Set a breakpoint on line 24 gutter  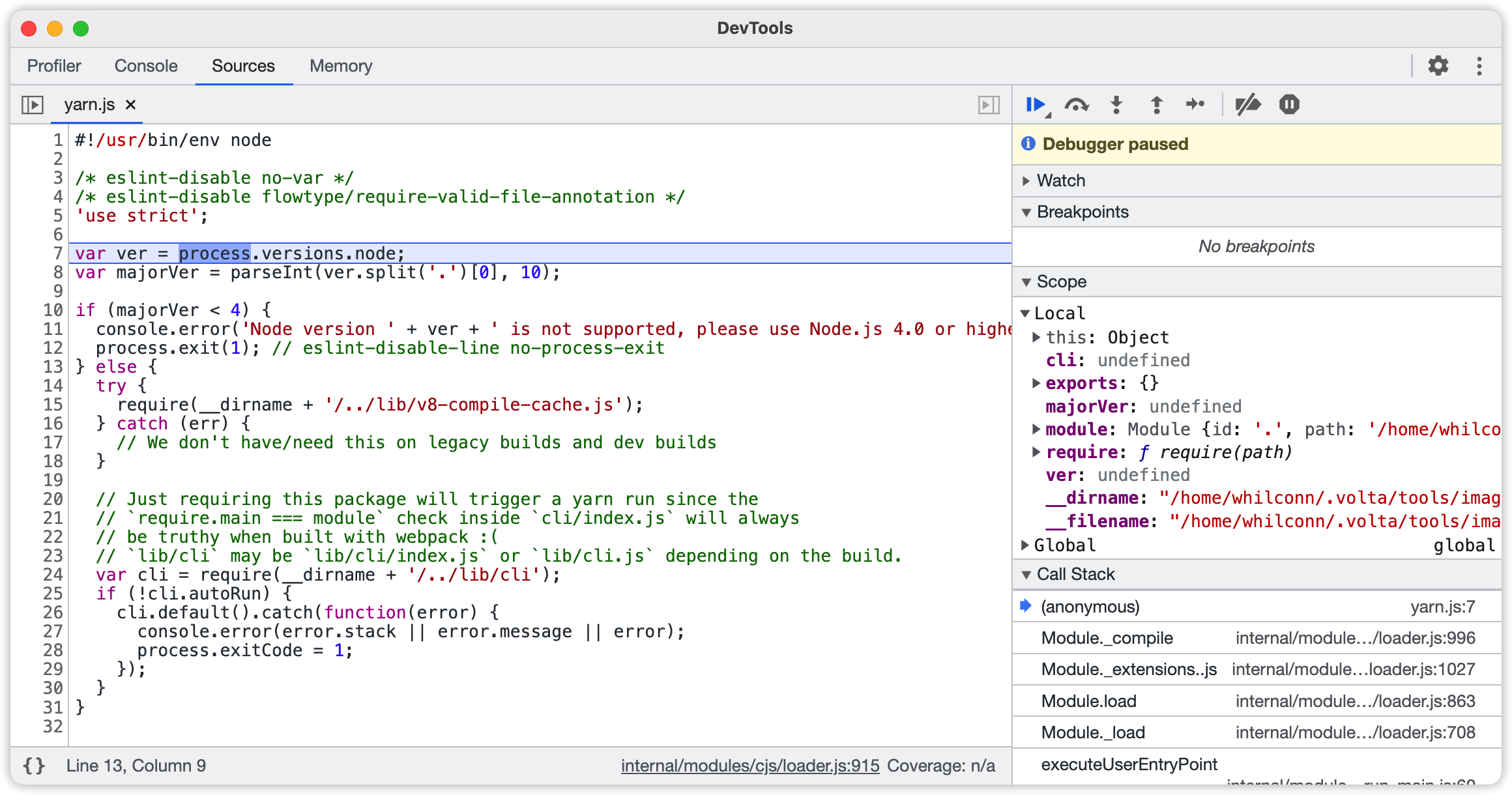pos(53,575)
